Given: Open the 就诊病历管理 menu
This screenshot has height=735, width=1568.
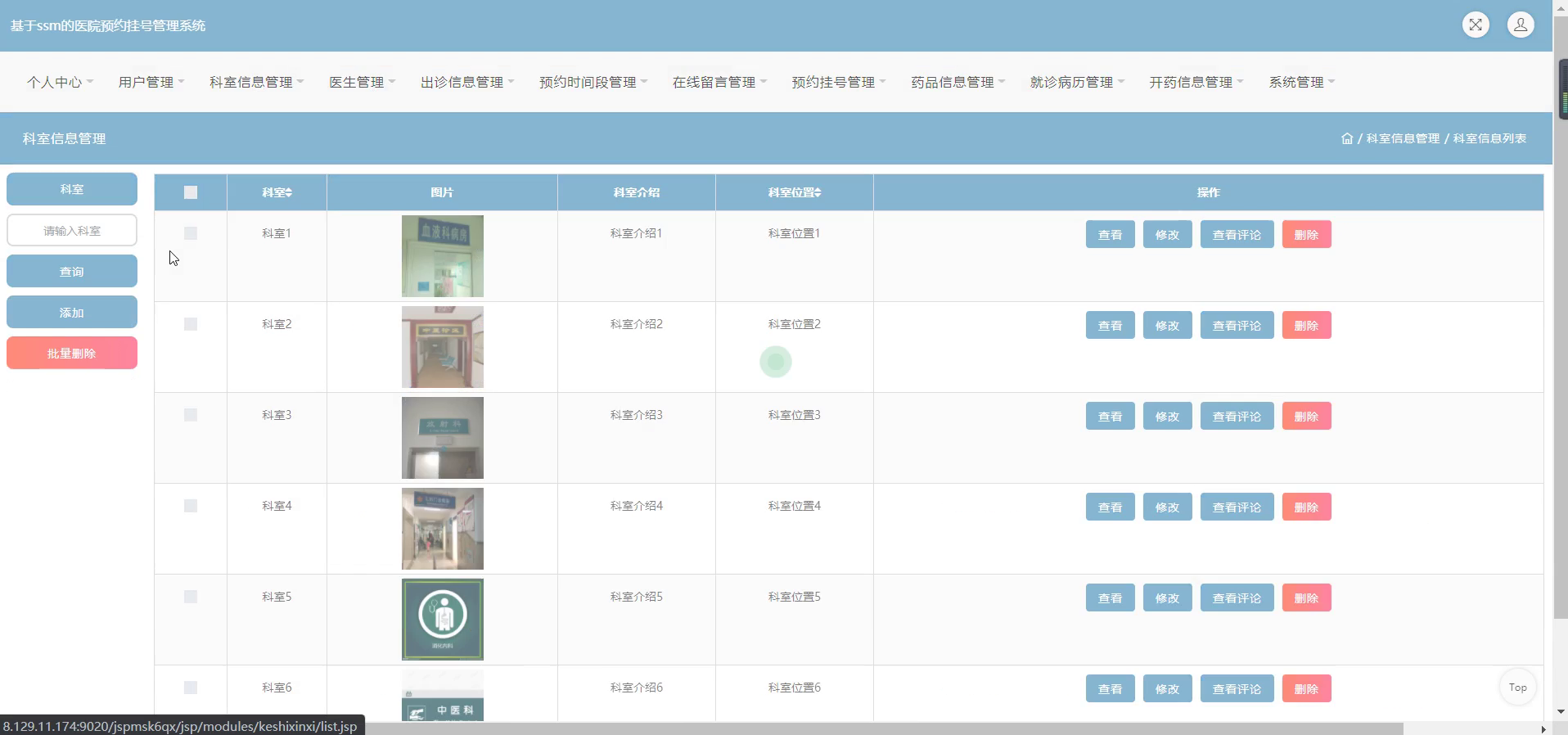Looking at the screenshot, I should click(x=1077, y=82).
